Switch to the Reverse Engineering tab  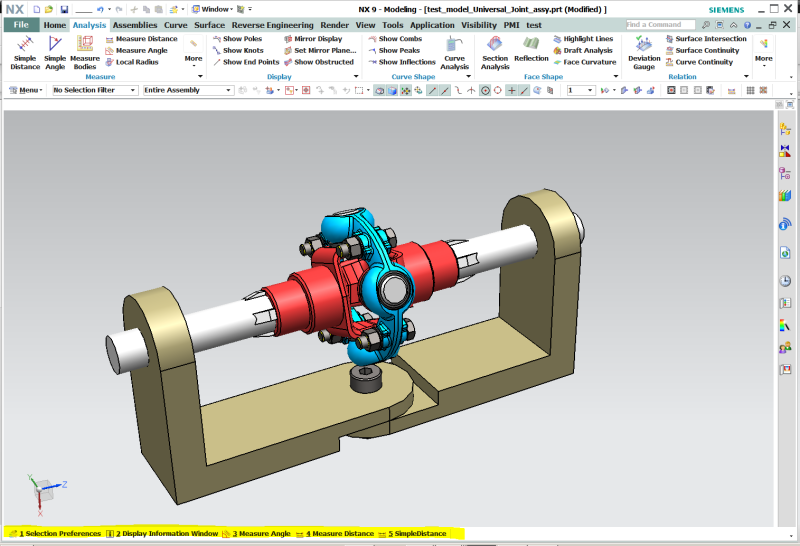click(272, 25)
